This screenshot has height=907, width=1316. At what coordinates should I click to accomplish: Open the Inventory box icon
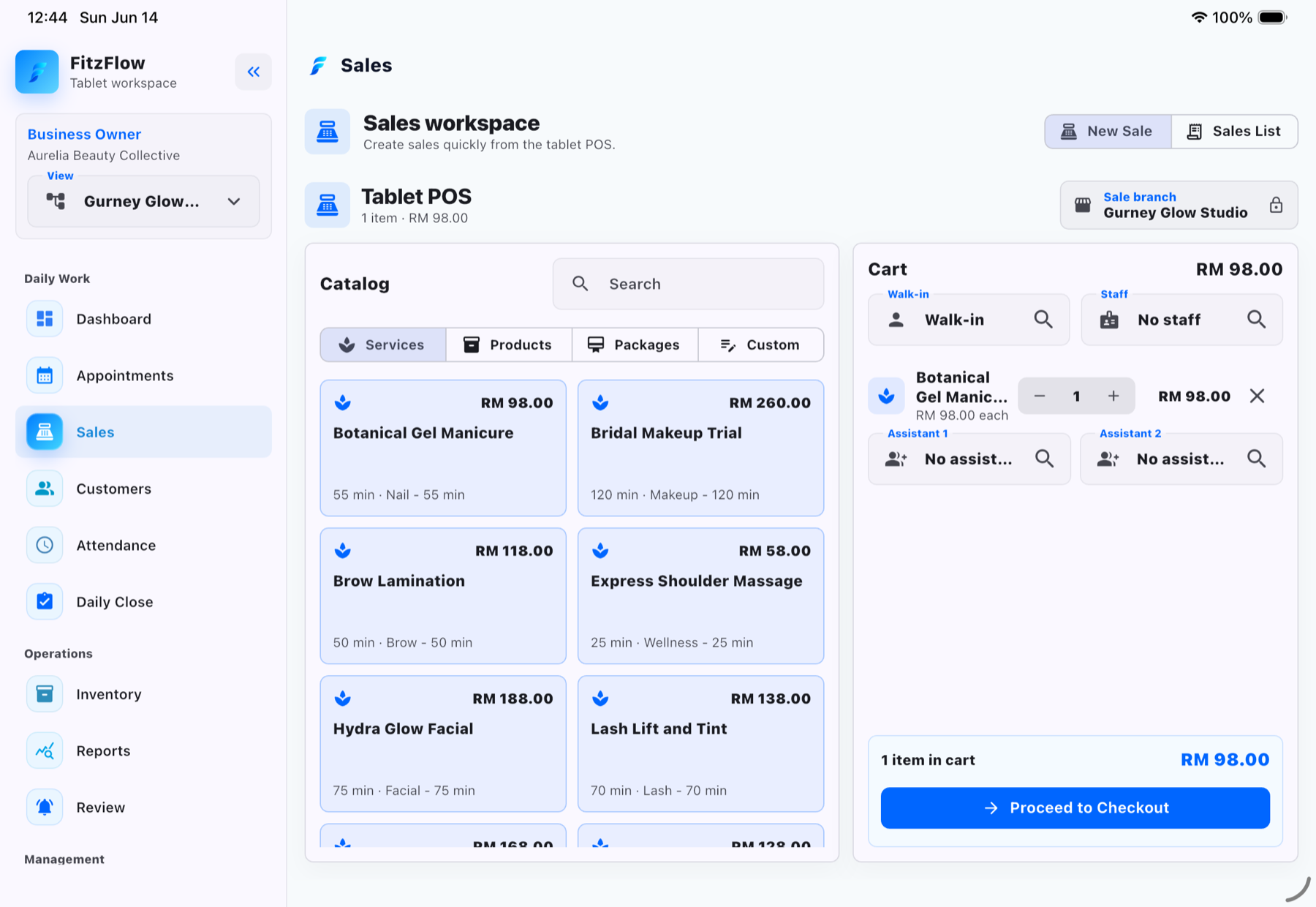pyautogui.click(x=45, y=694)
